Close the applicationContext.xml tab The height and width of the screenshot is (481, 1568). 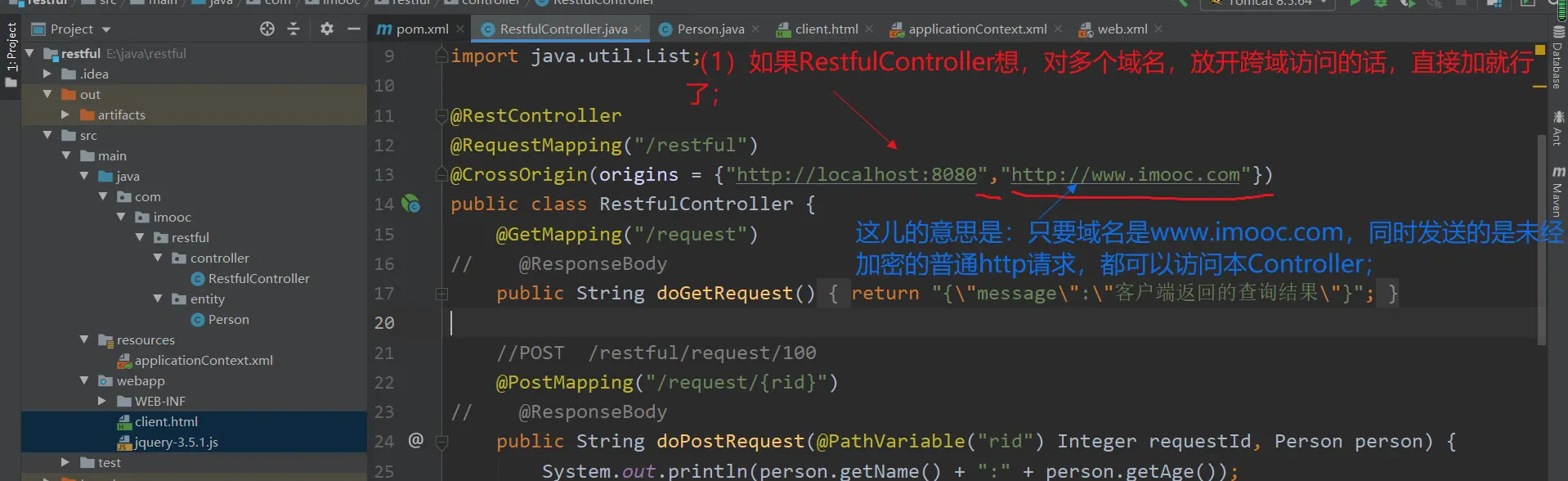pos(1058,29)
